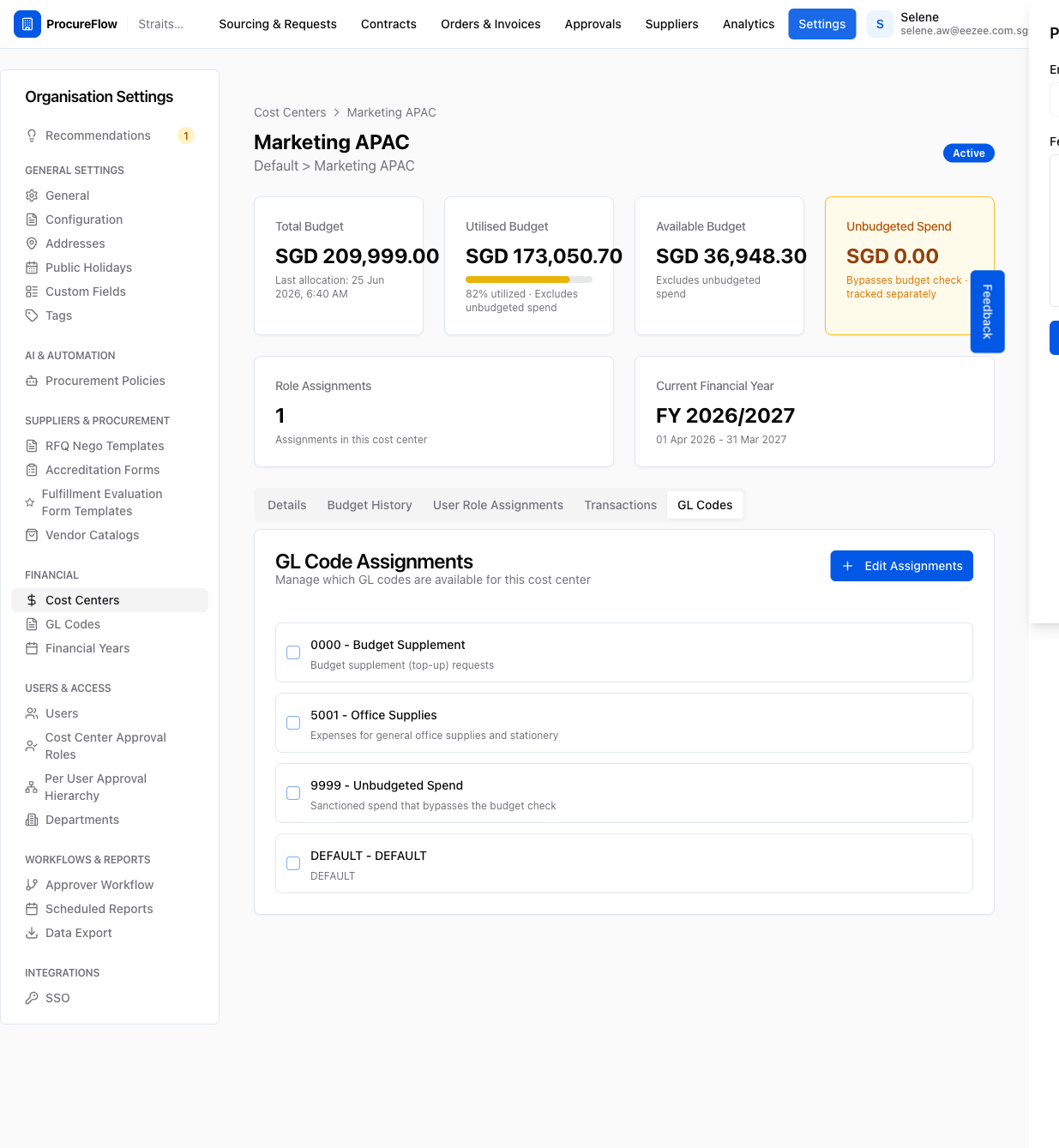The width and height of the screenshot is (1059, 1148).
Task: Click the Scheduled Reports calendar icon
Action: (x=32, y=909)
